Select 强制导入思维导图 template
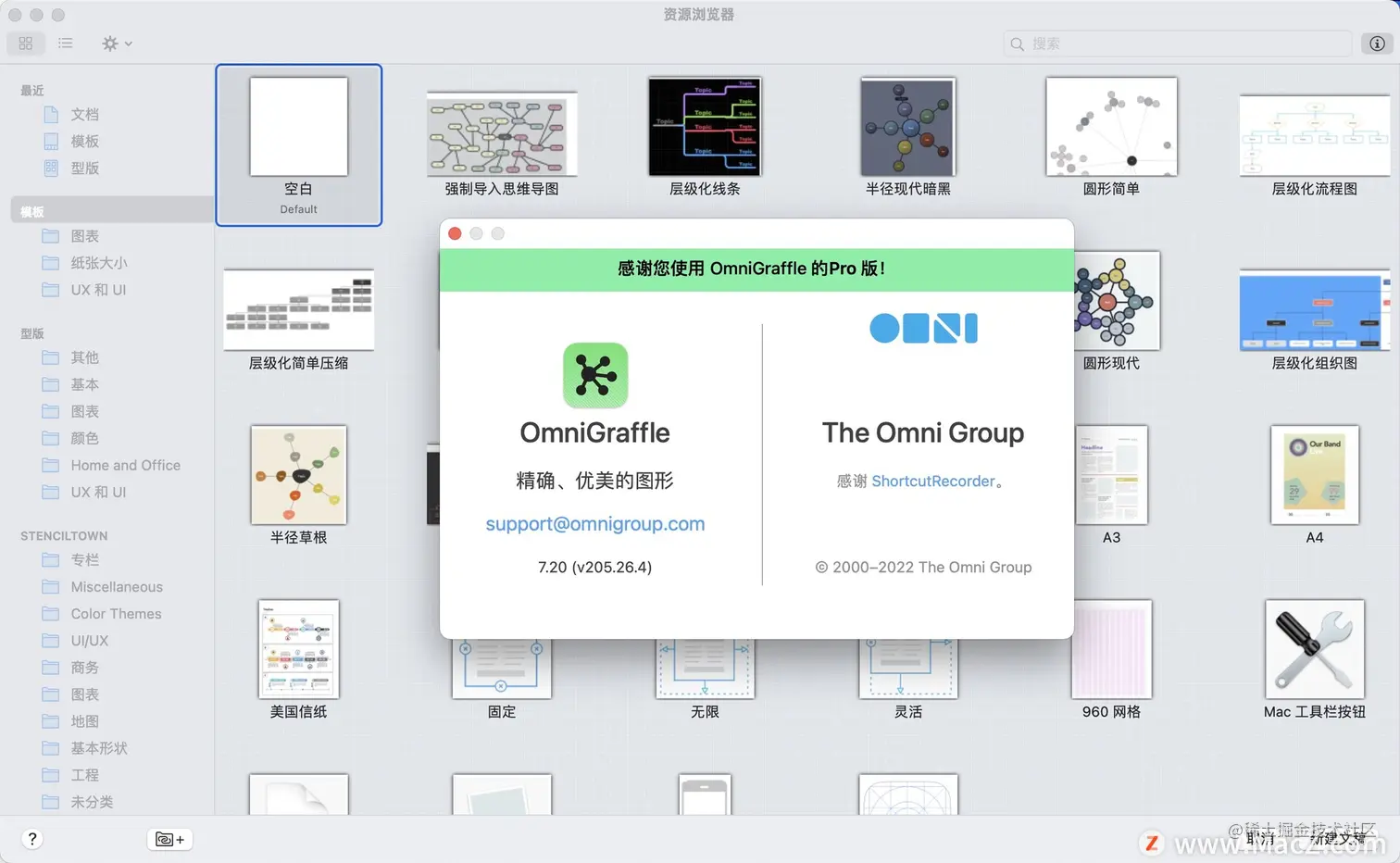The width and height of the screenshot is (1400, 863). tap(502, 135)
